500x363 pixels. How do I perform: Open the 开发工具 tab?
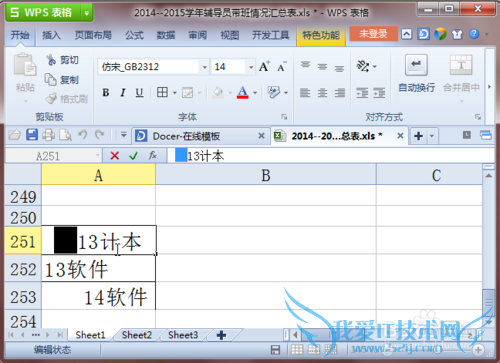[270, 35]
